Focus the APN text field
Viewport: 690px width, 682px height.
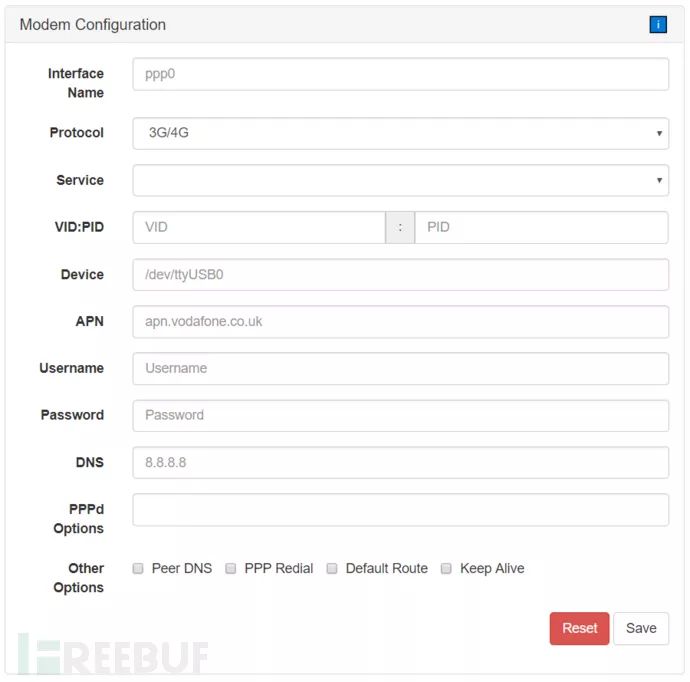click(x=400, y=322)
